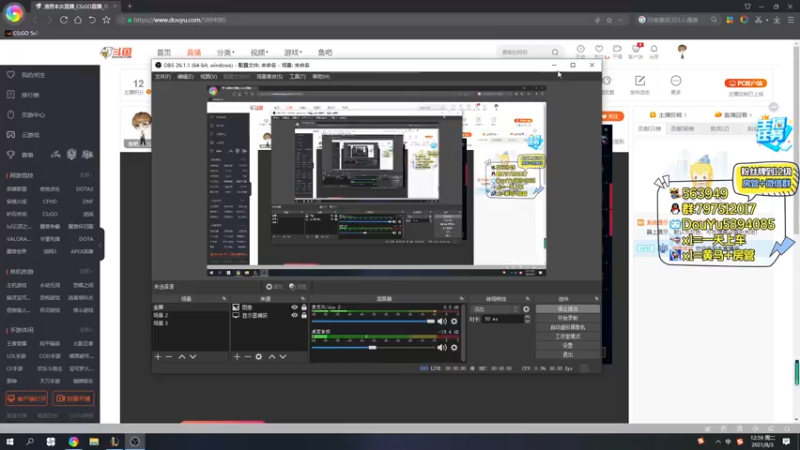Open gear settings for the top mixer channel

tap(454, 321)
